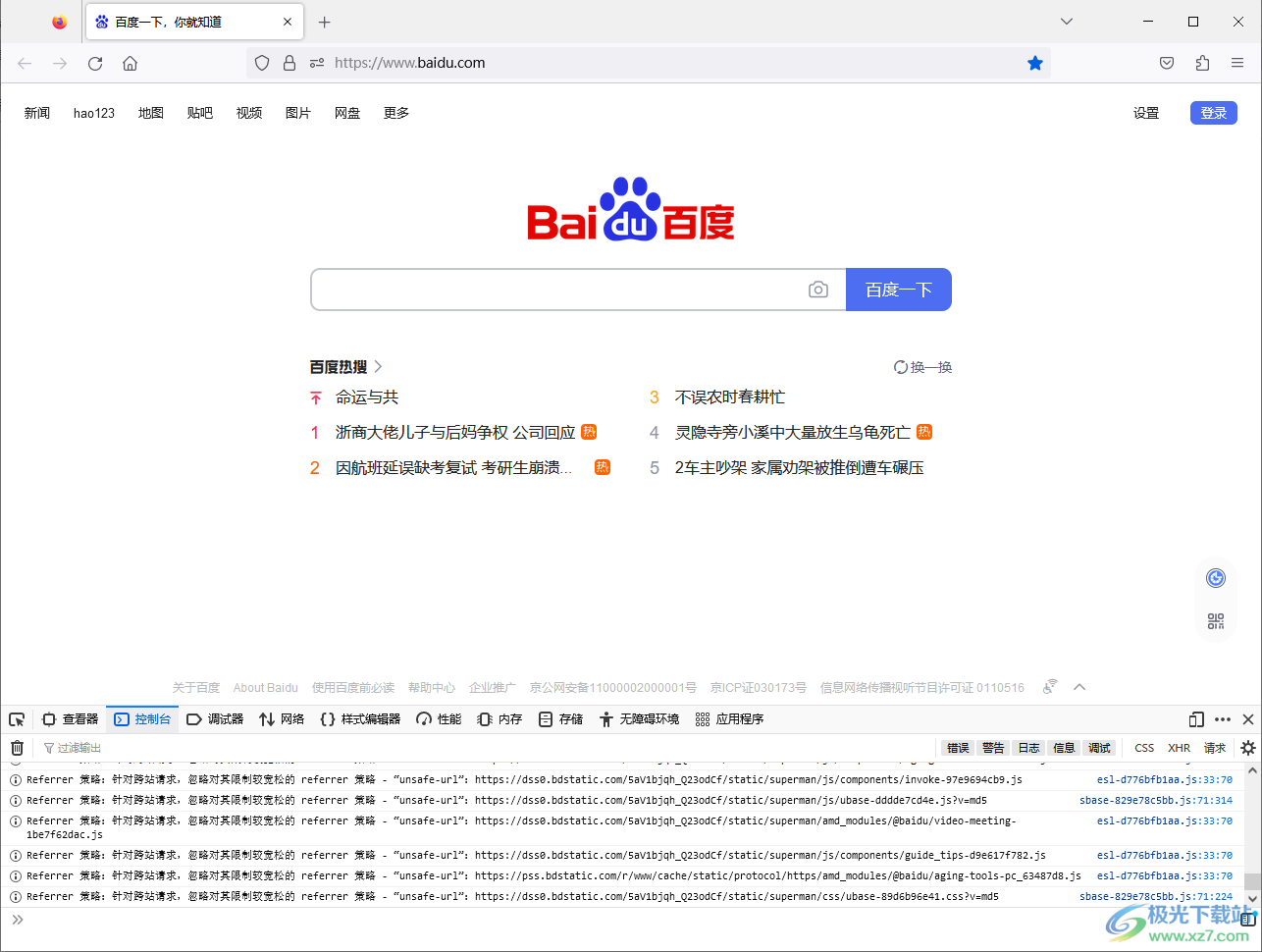Click the blue assistant icon on right side
The image size is (1262, 952).
click(x=1216, y=578)
